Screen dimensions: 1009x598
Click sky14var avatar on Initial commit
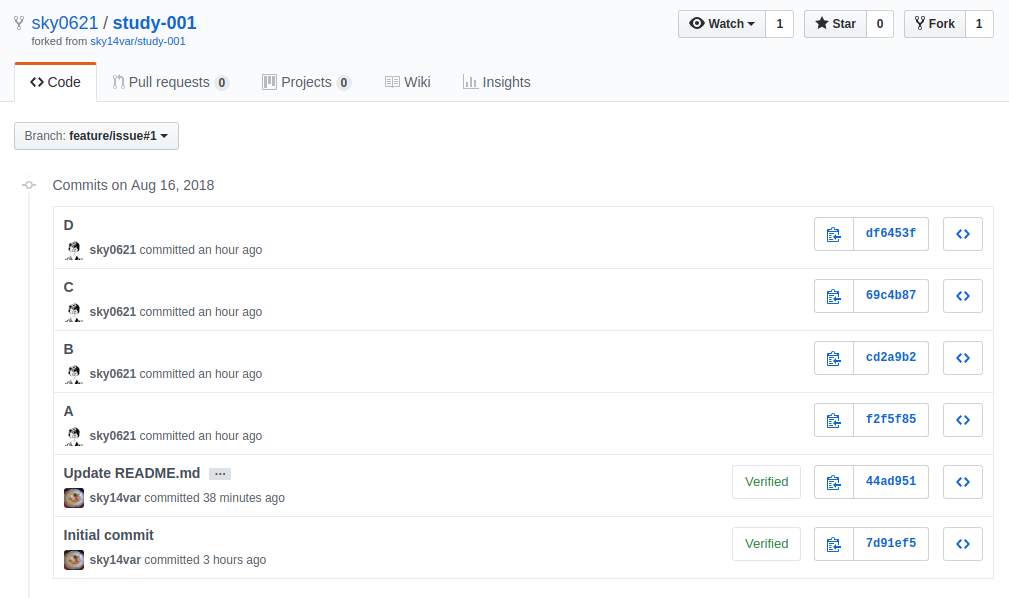click(74, 560)
